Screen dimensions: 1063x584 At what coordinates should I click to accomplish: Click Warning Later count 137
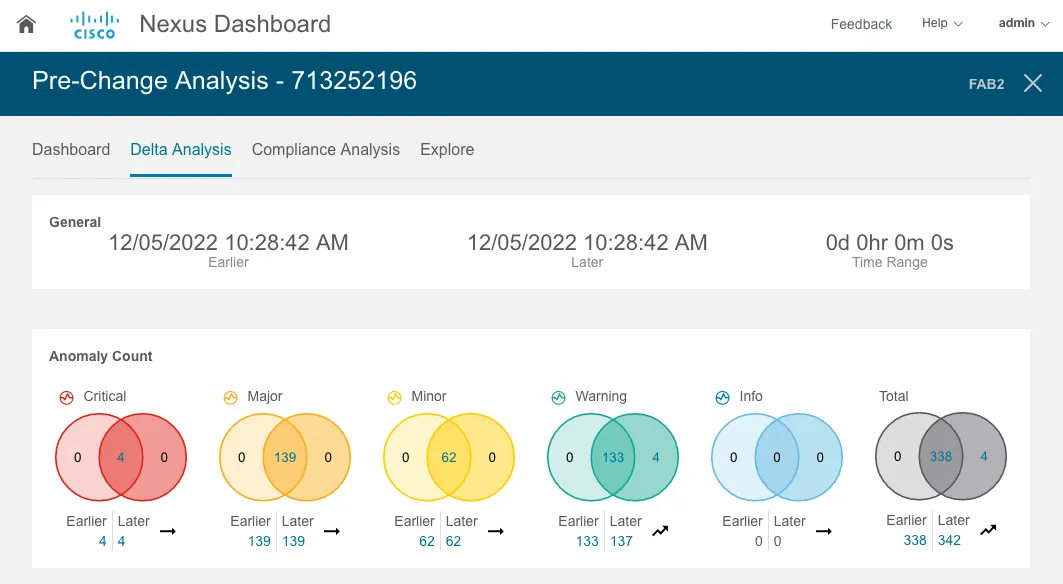pyautogui.click(x=622, y=541)
